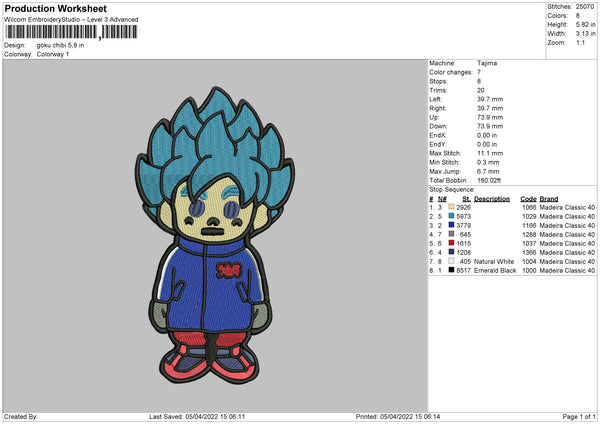Click the 'Emerald Black' description text
Screen dimensions: 600x424
tap(495, 270)
